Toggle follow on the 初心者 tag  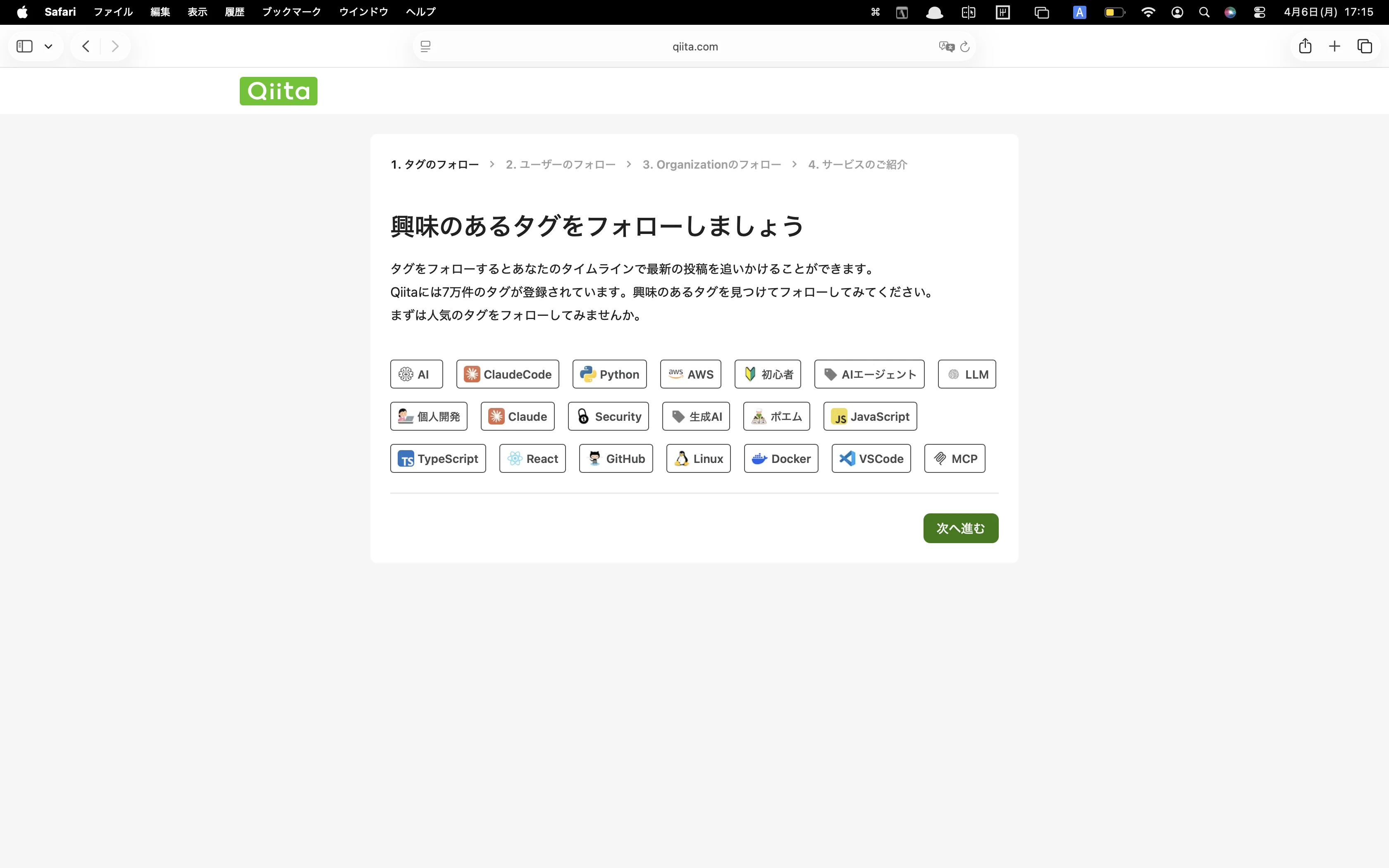pyautogui.click(x=767, y=374)
